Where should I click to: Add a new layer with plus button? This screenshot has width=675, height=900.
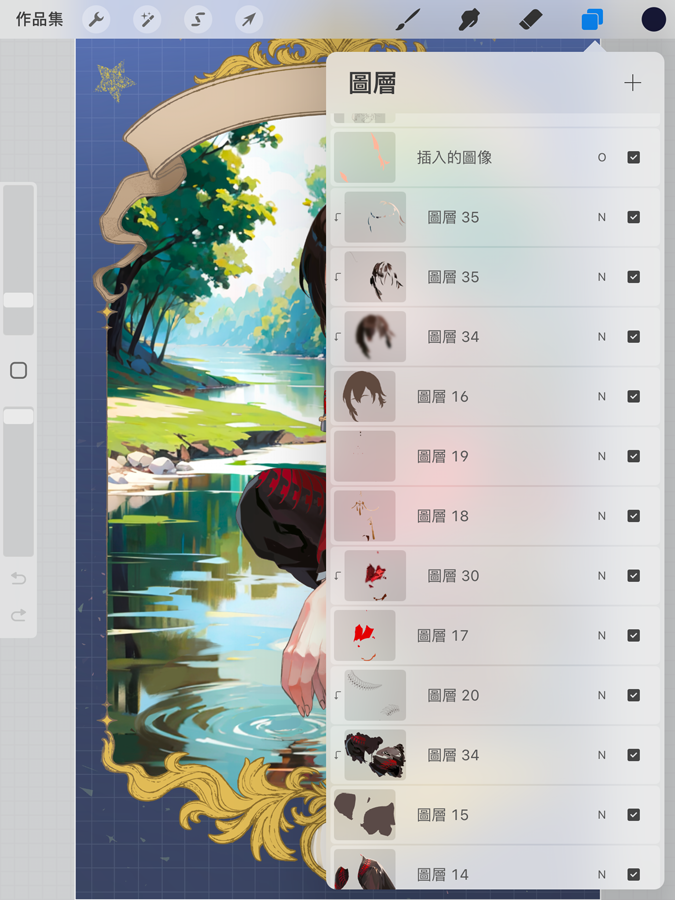click(633, 83)
